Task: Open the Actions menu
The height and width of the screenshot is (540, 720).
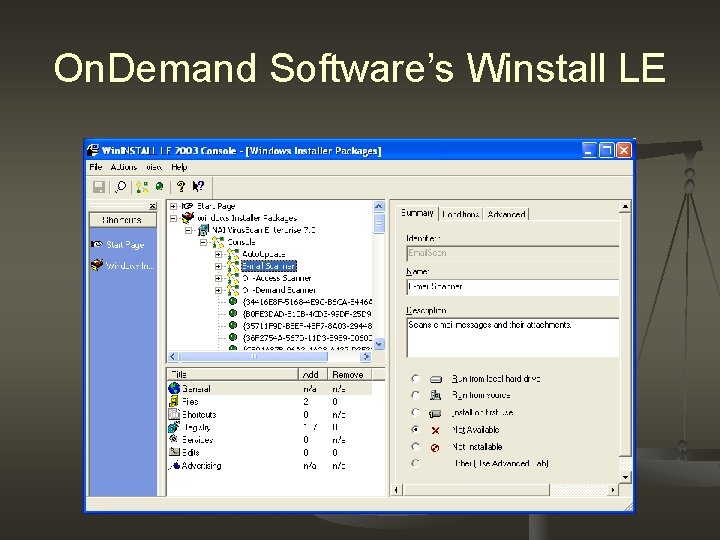Action: 124,167
